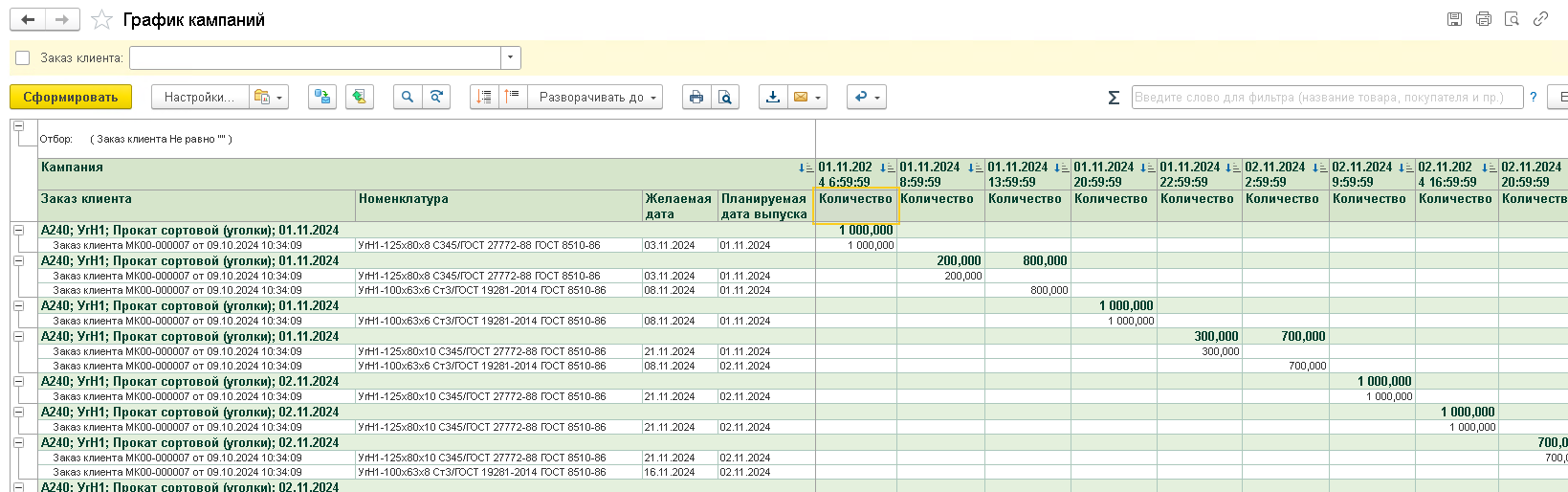
Task: Save report to file with download icon
Action: coord(773,98)
